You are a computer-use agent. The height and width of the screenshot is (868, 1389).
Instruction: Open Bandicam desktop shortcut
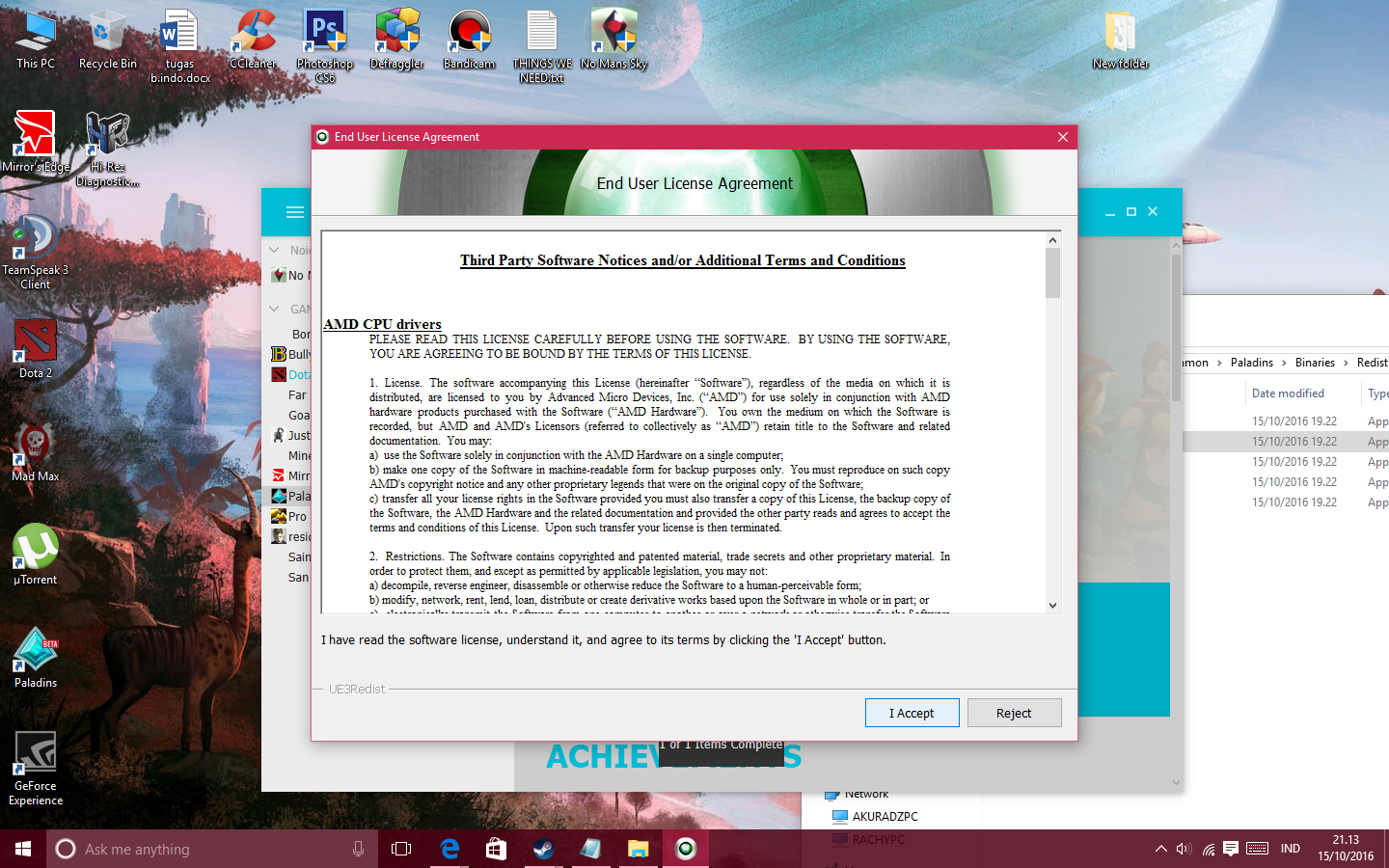[469, 40]
